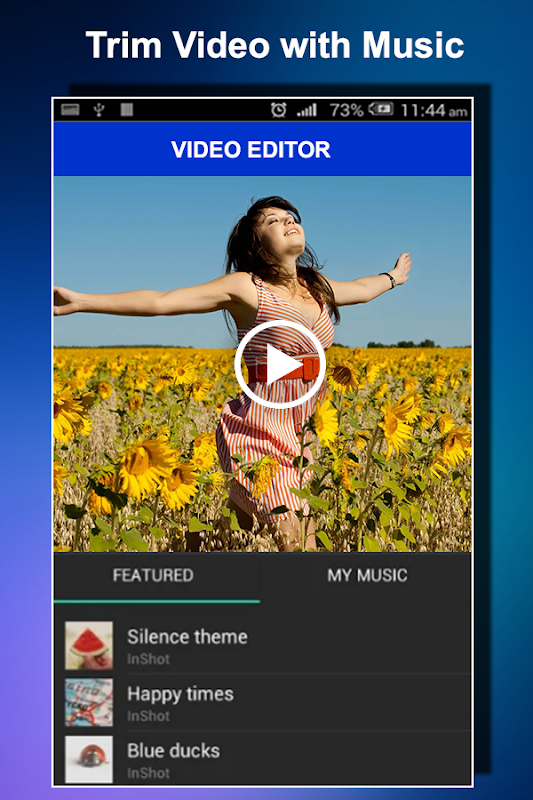
Task: Click the InShot label under Happy times
Action: pos(148,716)
